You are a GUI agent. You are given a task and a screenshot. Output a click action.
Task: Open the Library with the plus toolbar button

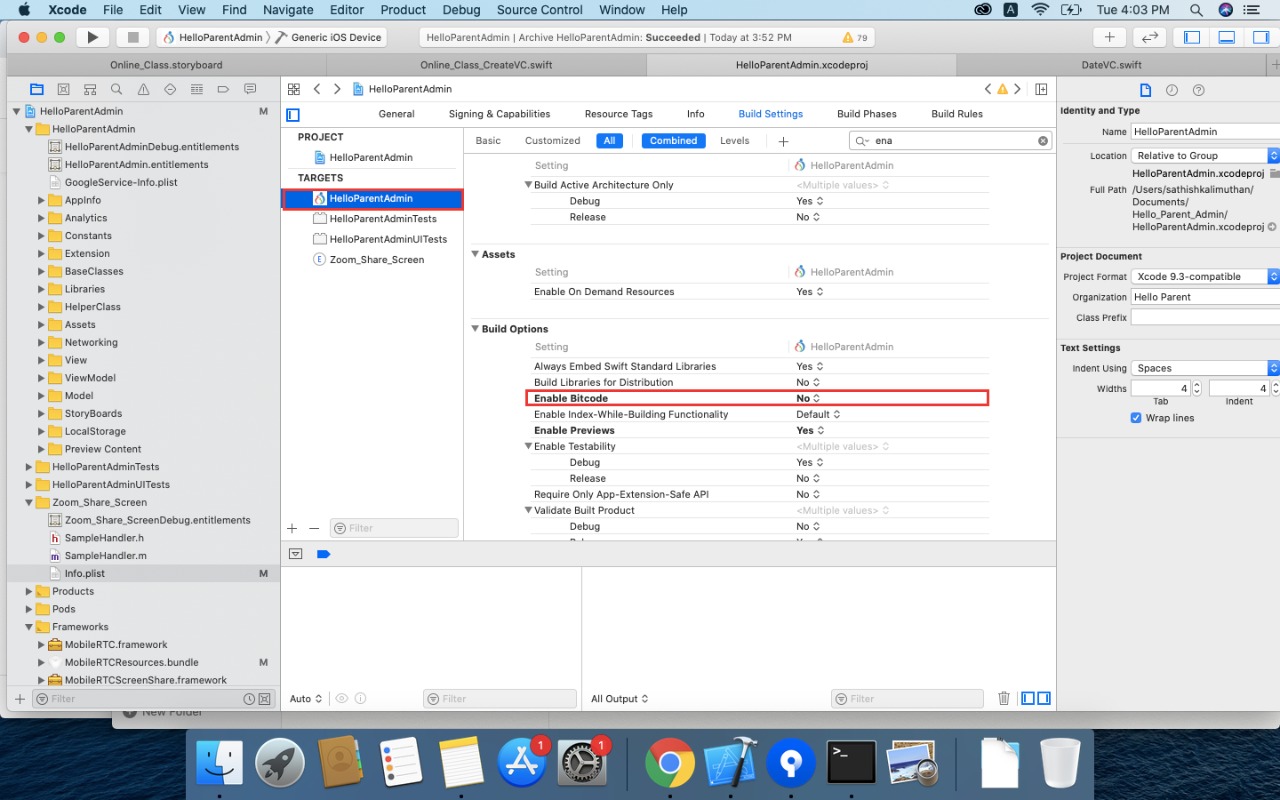pos(1109,37)
